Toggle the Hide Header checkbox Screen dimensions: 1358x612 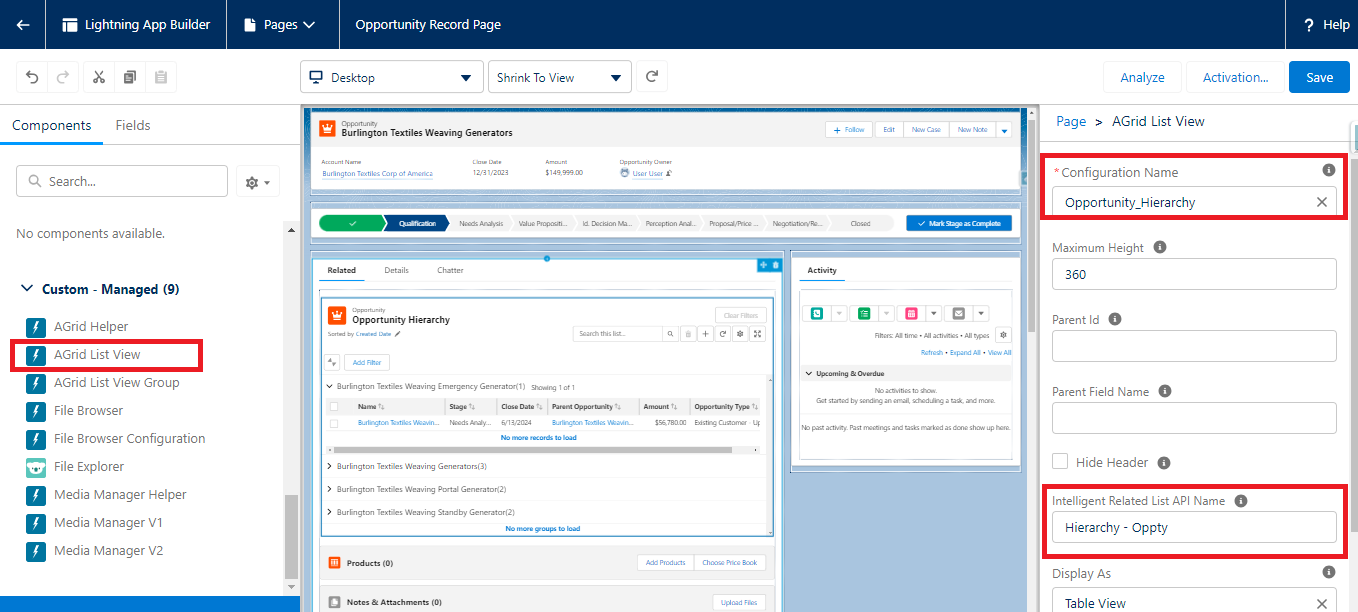click(x=1060, y=462)
